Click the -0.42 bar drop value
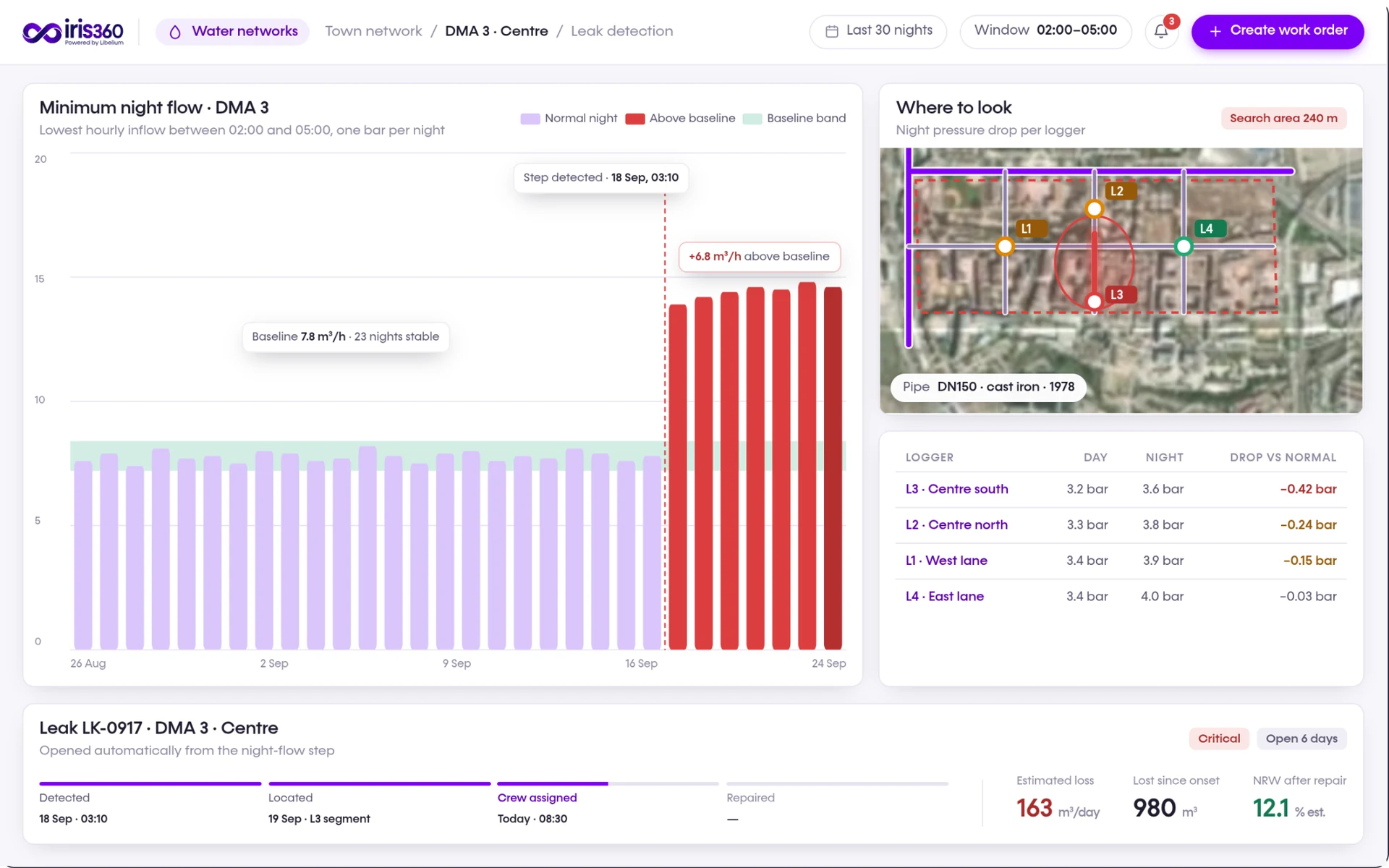 point(1308,489)
